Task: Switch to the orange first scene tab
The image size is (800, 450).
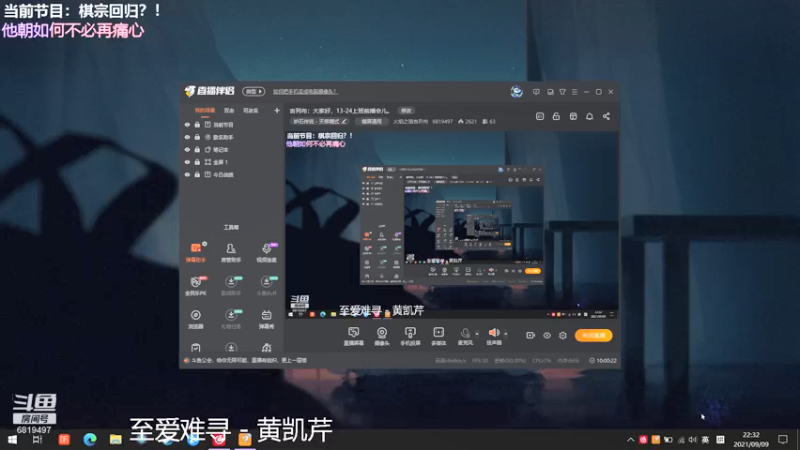Action: tap(205, 110)
